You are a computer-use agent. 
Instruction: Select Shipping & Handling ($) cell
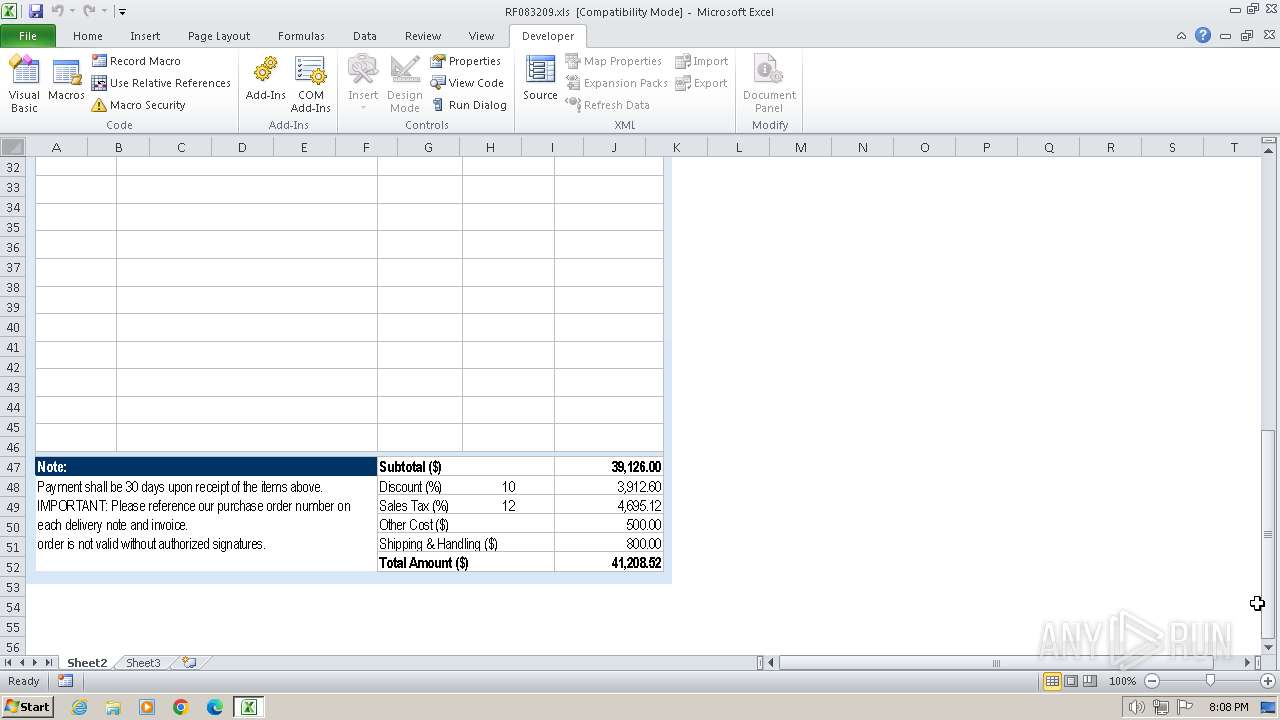[466, 544]
